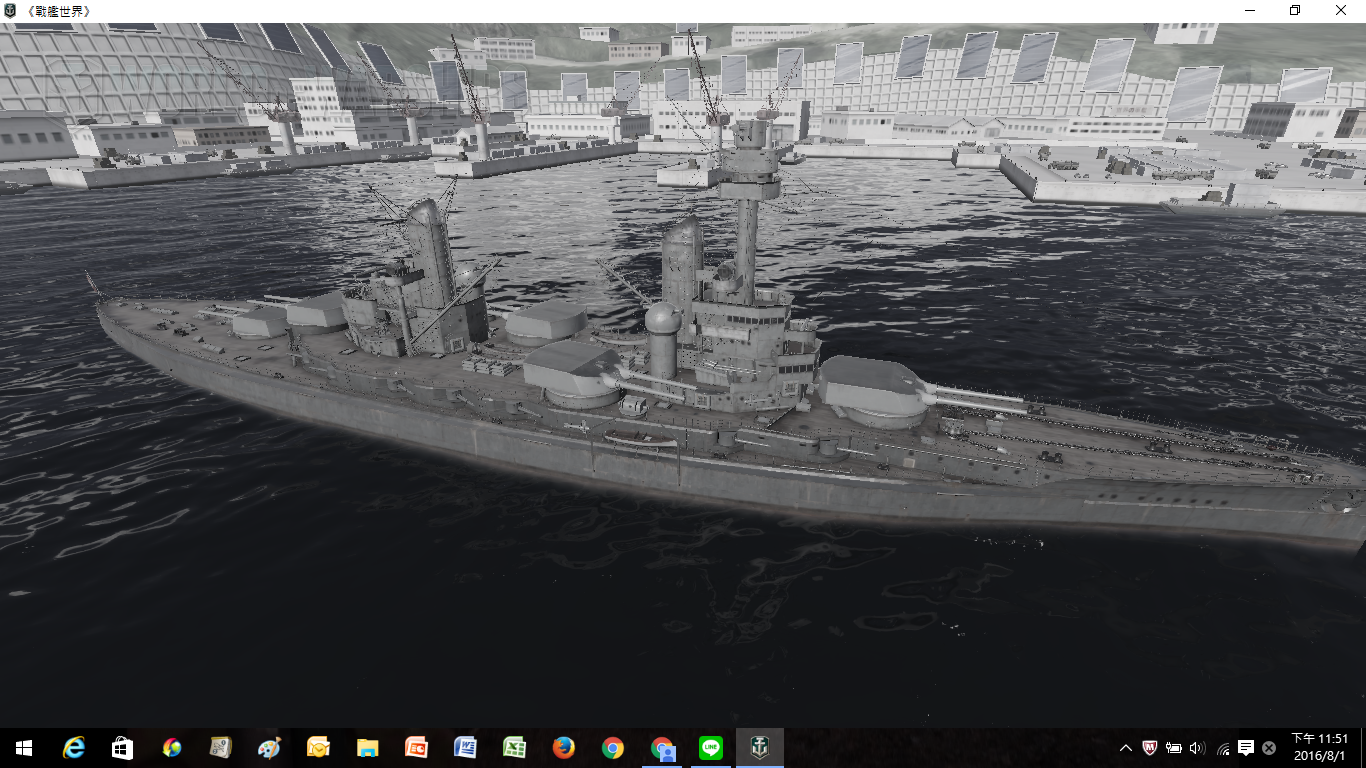Expand the hidden system tray icons

tap(1125, 748)
